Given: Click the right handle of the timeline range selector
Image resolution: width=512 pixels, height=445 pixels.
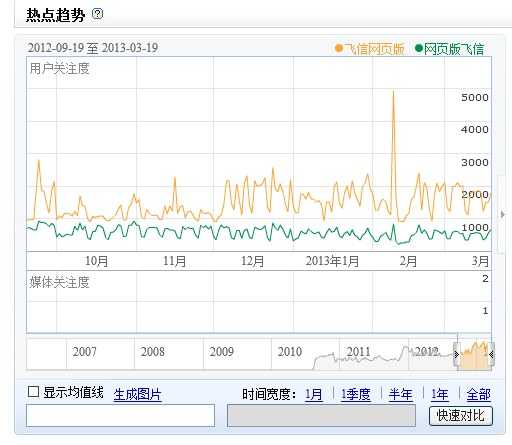Looking at the screenshot, I should point(491,354).
